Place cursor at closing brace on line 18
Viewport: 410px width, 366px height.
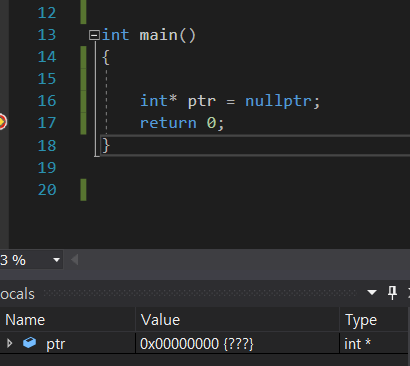point(106,146)
